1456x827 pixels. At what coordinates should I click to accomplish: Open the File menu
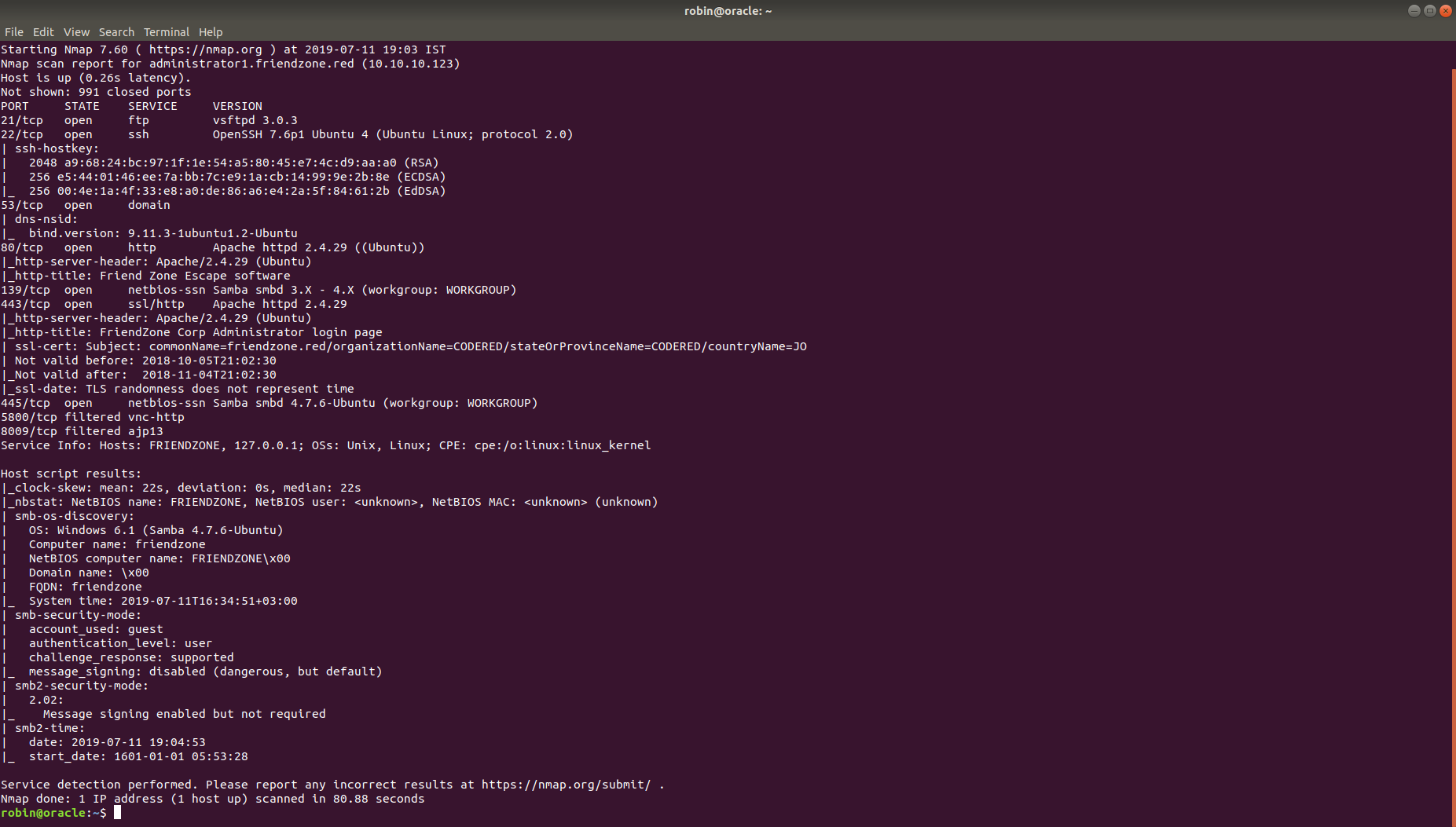pyautogui.click(x=14, y=32)
